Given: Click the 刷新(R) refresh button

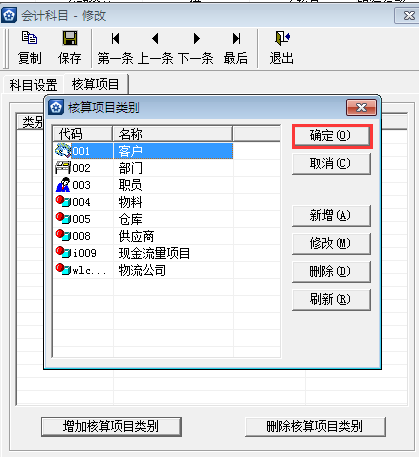Looking at the screenshot, I should 332,300.
